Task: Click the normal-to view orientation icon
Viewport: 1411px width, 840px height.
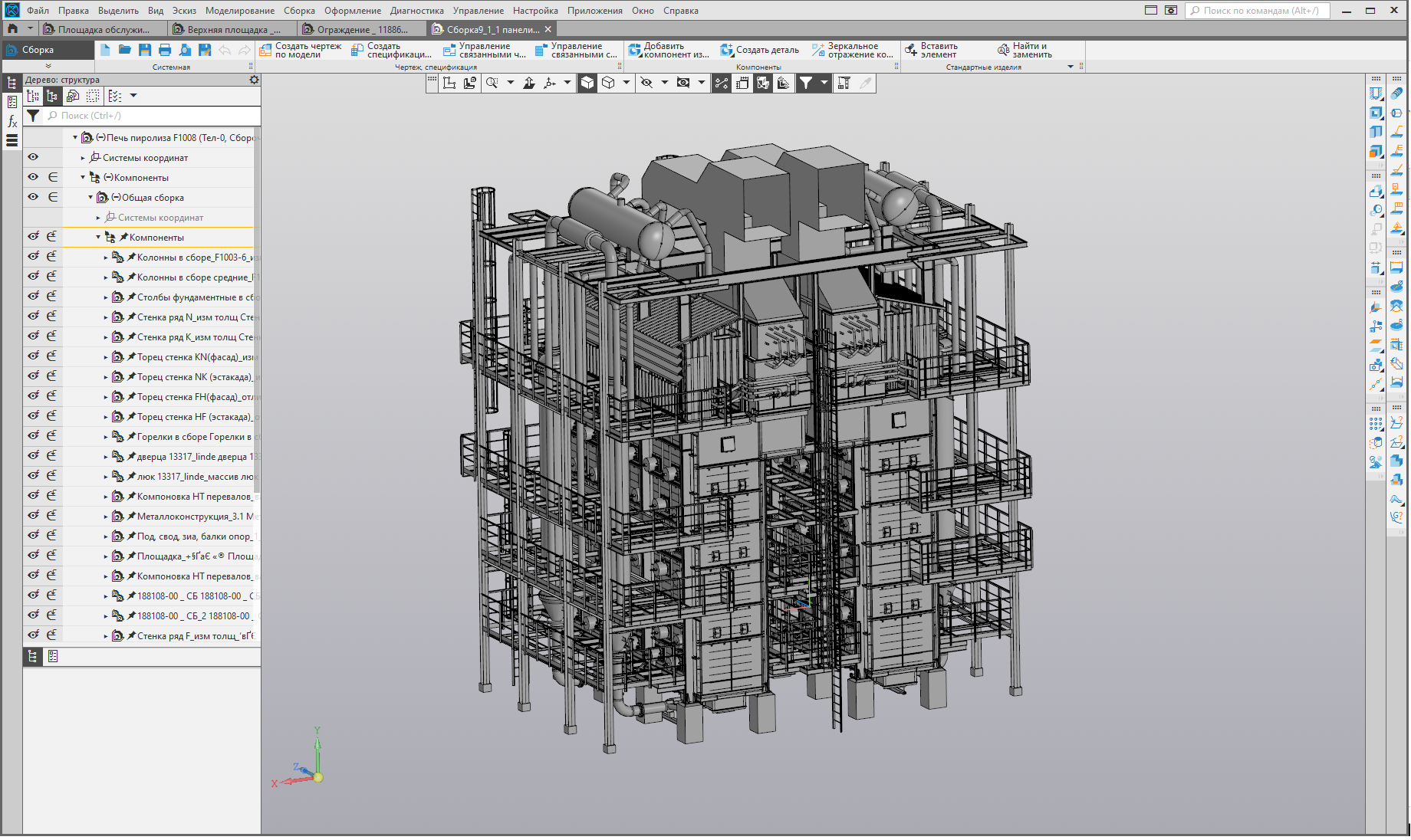Action: (529, 83)
